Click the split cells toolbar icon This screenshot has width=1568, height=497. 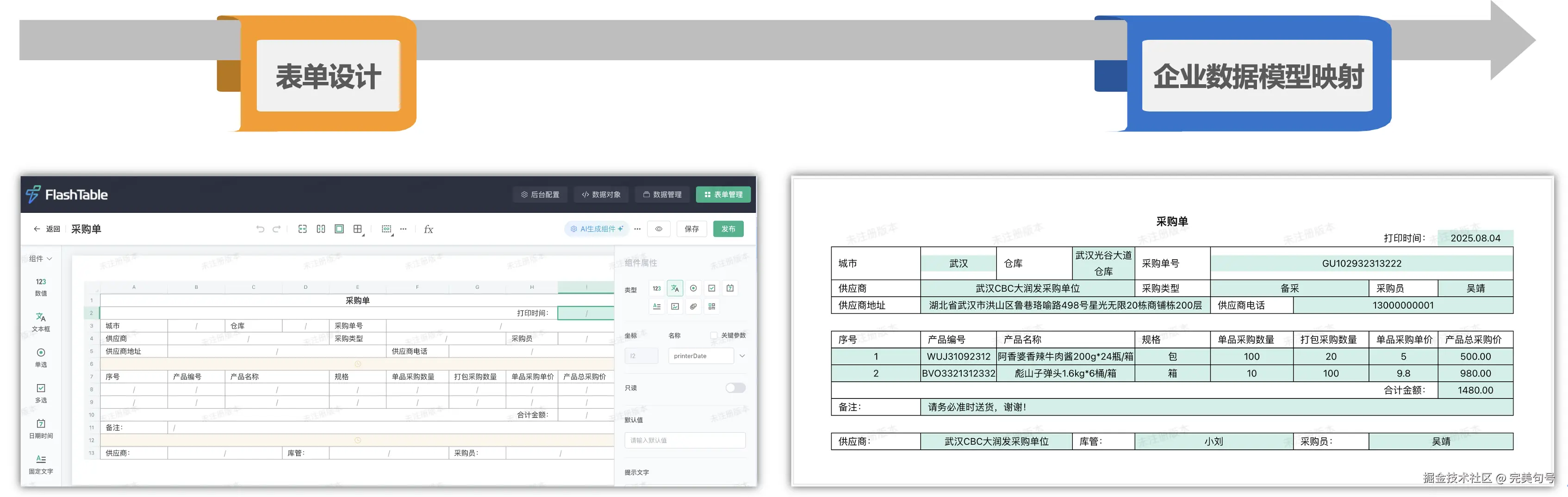point(321,230)
